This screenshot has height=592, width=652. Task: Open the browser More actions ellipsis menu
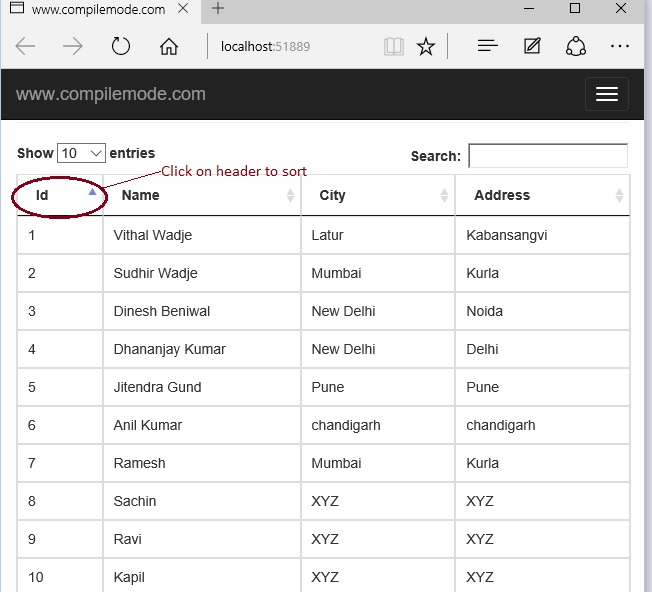[620, 46]
